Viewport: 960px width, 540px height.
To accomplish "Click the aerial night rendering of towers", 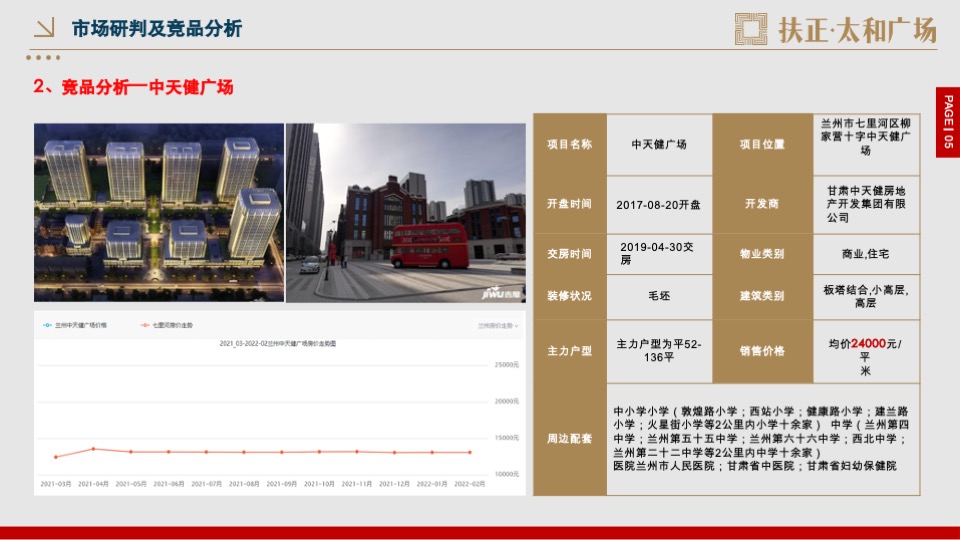I will [x=159, y=212].
